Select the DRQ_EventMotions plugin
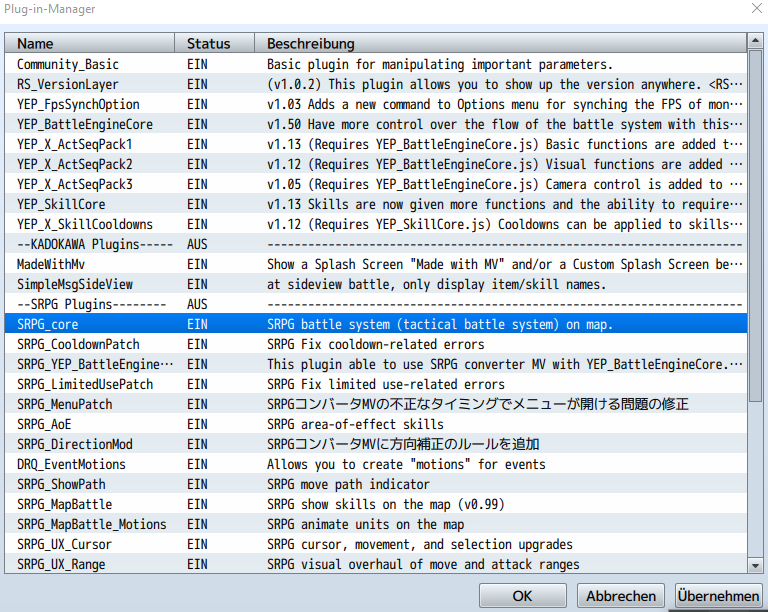Screen dimensions: 768x612 click(x=376, y=464)
